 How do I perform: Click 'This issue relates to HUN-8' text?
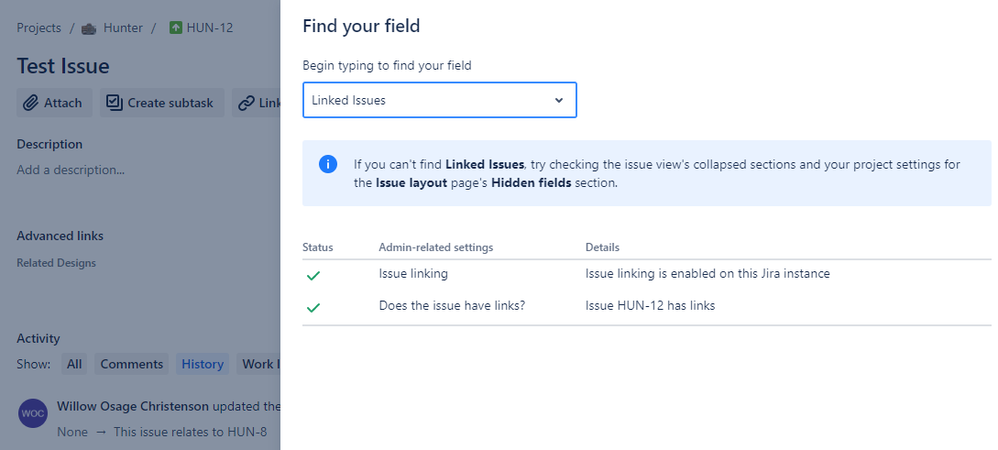pos(190,432)
